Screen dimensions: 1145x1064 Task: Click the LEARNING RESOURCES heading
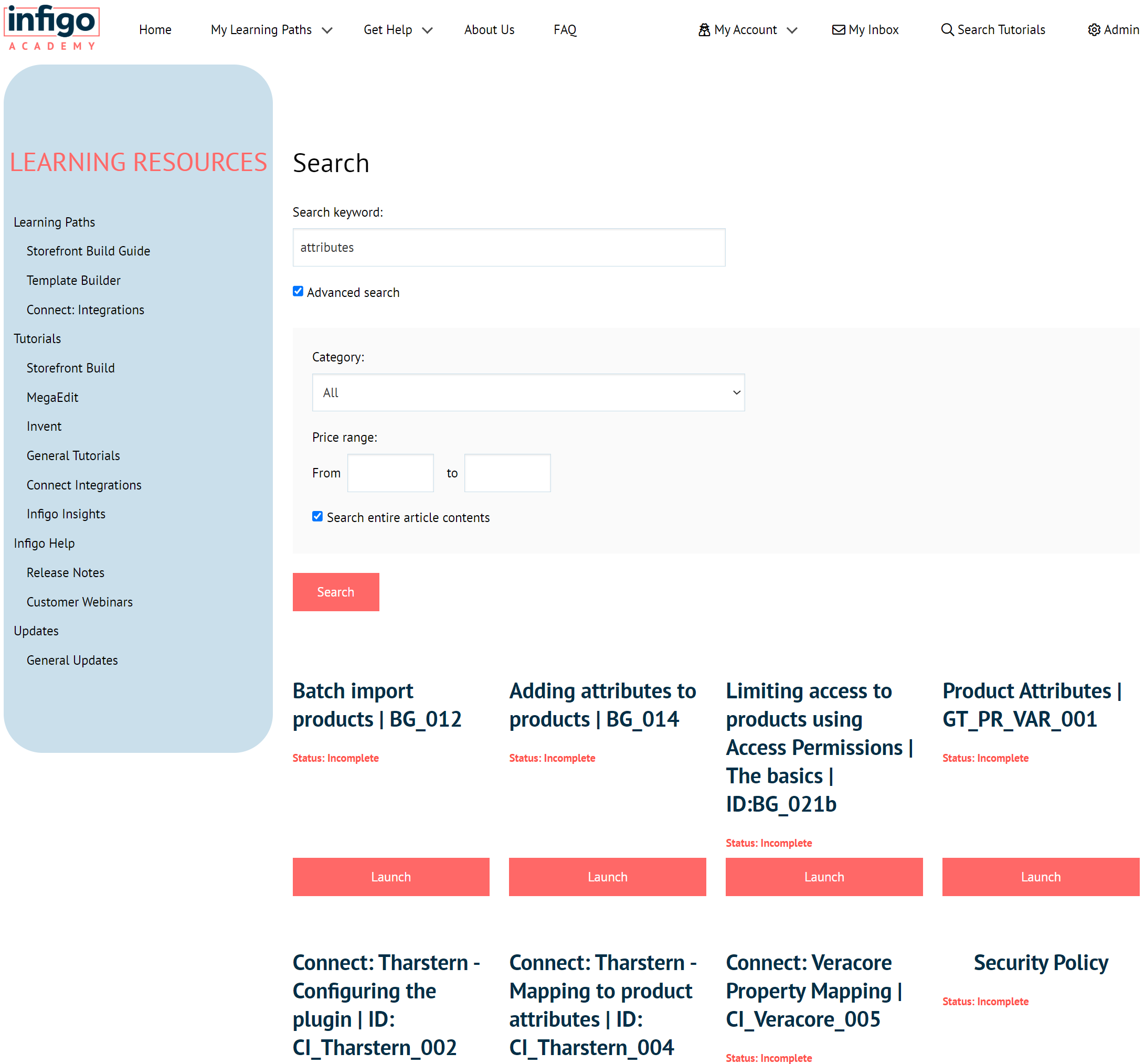click(x=138, y=162)
